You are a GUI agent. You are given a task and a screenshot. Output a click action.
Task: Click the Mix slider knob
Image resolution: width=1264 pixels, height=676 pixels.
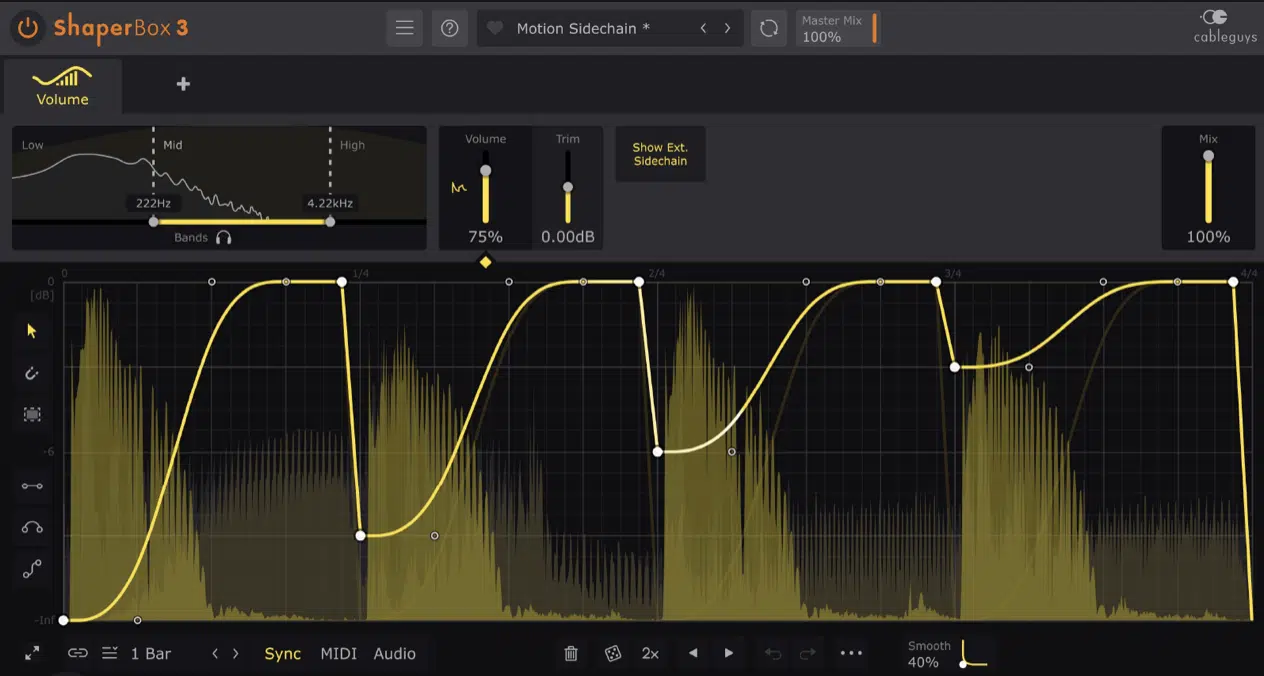[1208, 156]
